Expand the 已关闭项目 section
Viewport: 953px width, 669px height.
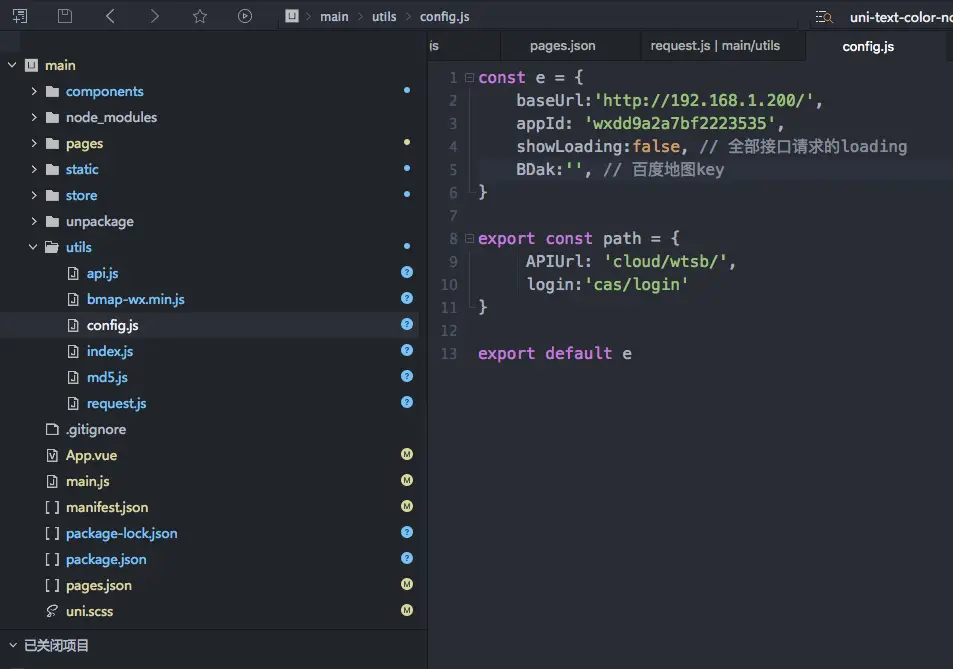click(x=12, y=645)
